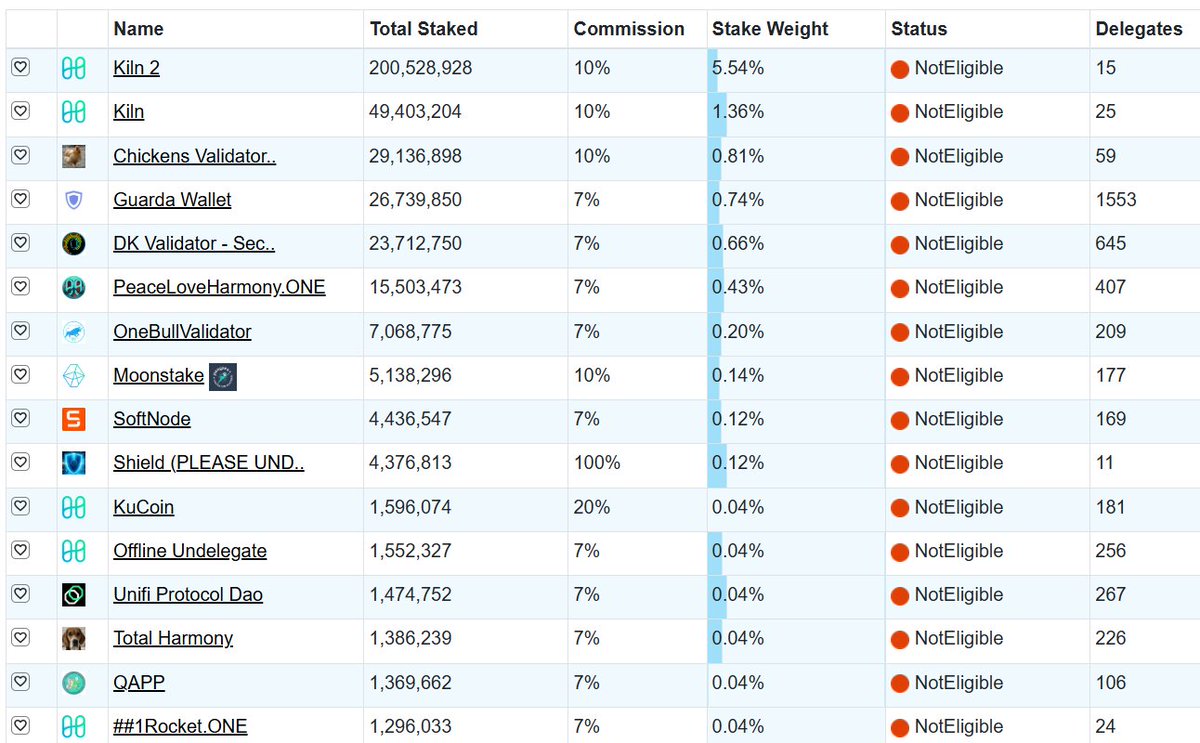This screenshot has width=1200, height=743.
Task: Open the SoftNode validator link
Action: [x=152, y=419]
